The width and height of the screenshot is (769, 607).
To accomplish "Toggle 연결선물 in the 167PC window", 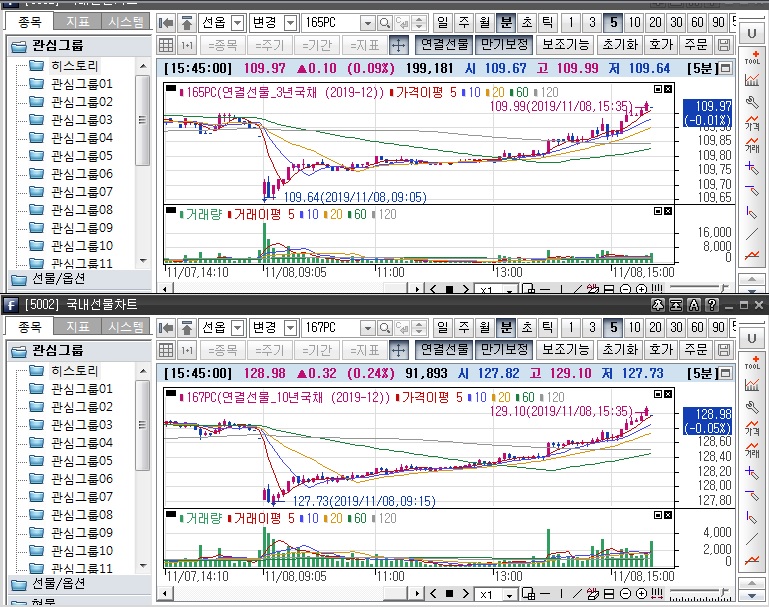I will tap(444, 350).
